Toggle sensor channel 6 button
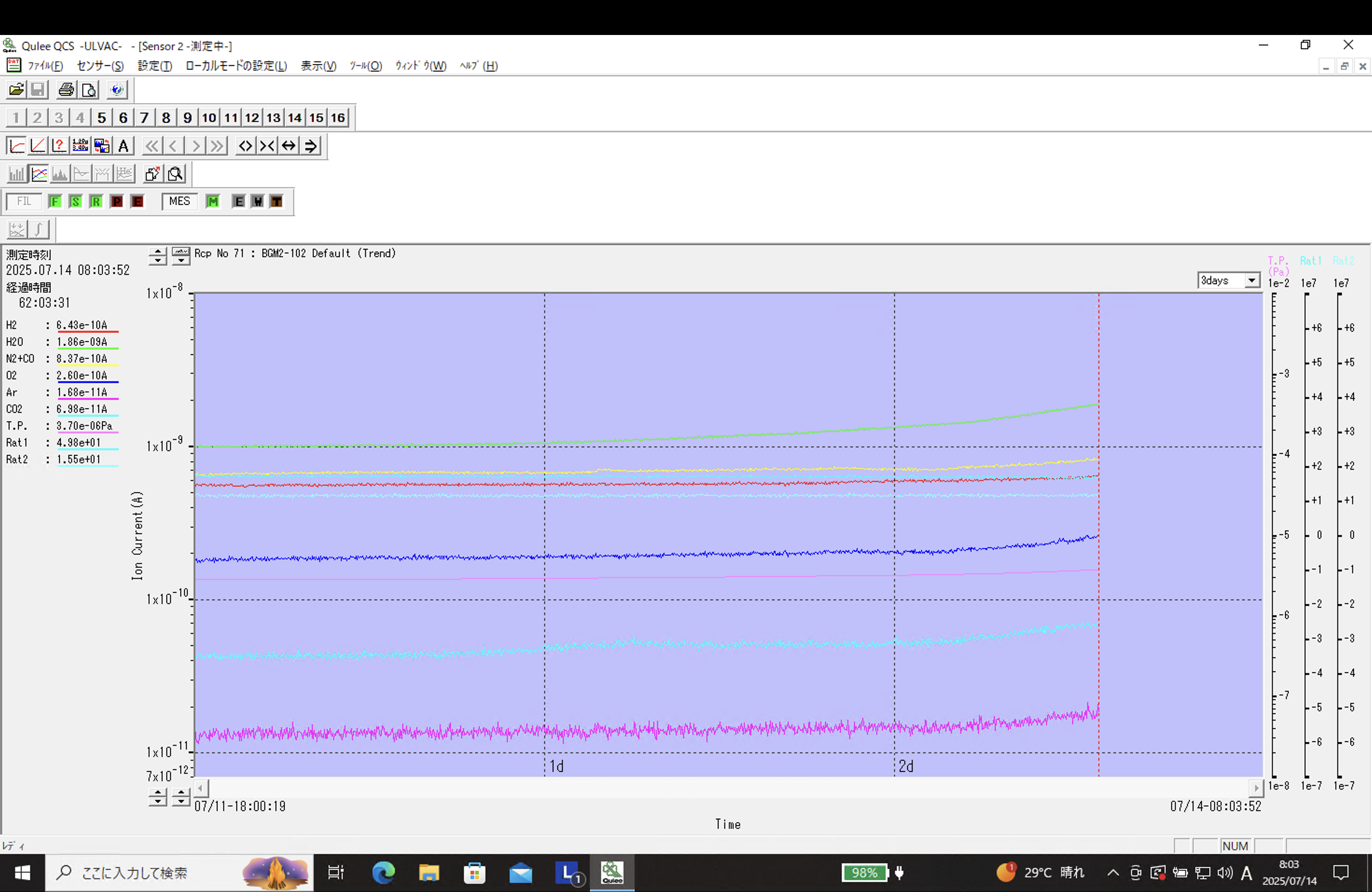Screen dimensions: 1372x892 click(x=123, y=118)
